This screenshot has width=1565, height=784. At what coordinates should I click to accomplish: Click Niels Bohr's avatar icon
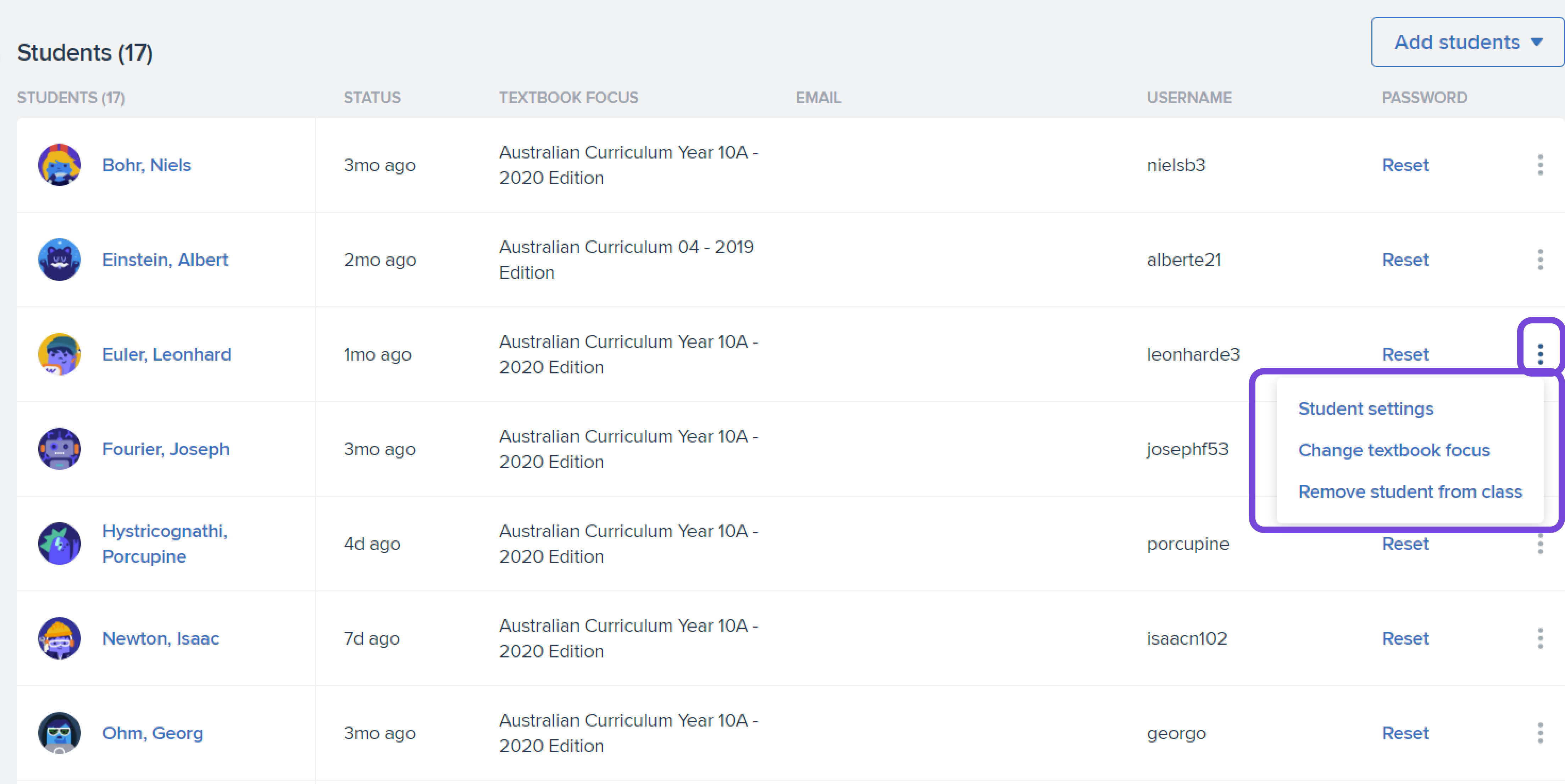(60, 165)
